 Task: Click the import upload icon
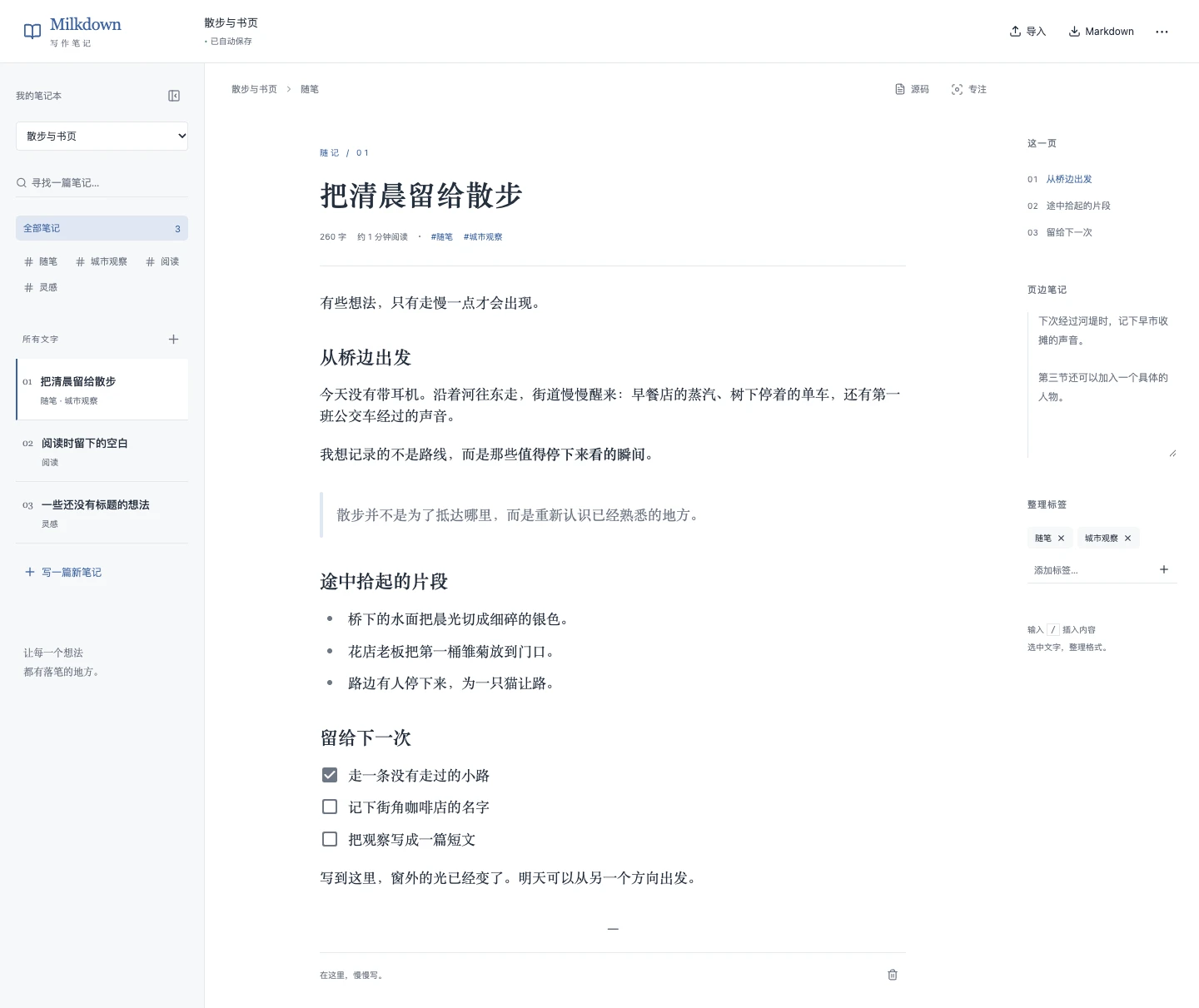(x=1015, y=32)
